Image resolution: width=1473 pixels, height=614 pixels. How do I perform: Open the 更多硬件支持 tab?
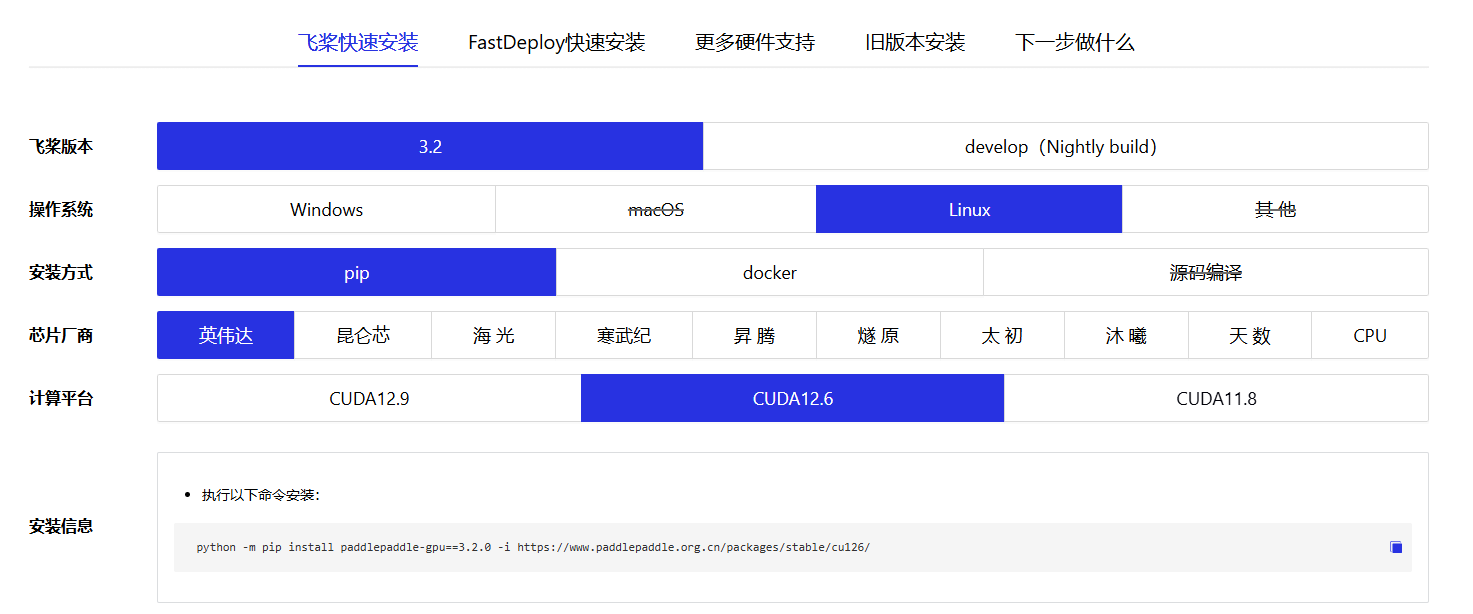click(755, 43)
